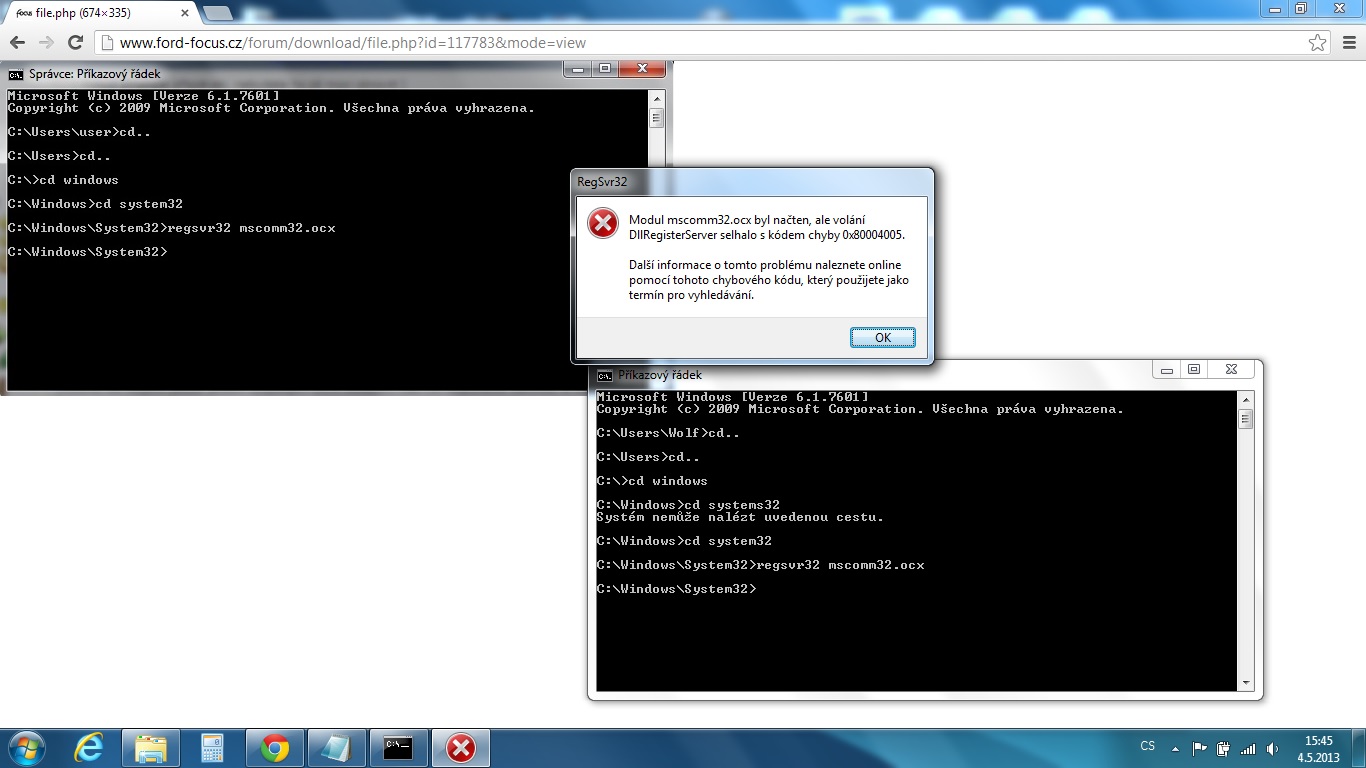
Task: Switch to Notepad in the taskbar
Action: pyautogui.click(x=336, y=748)
